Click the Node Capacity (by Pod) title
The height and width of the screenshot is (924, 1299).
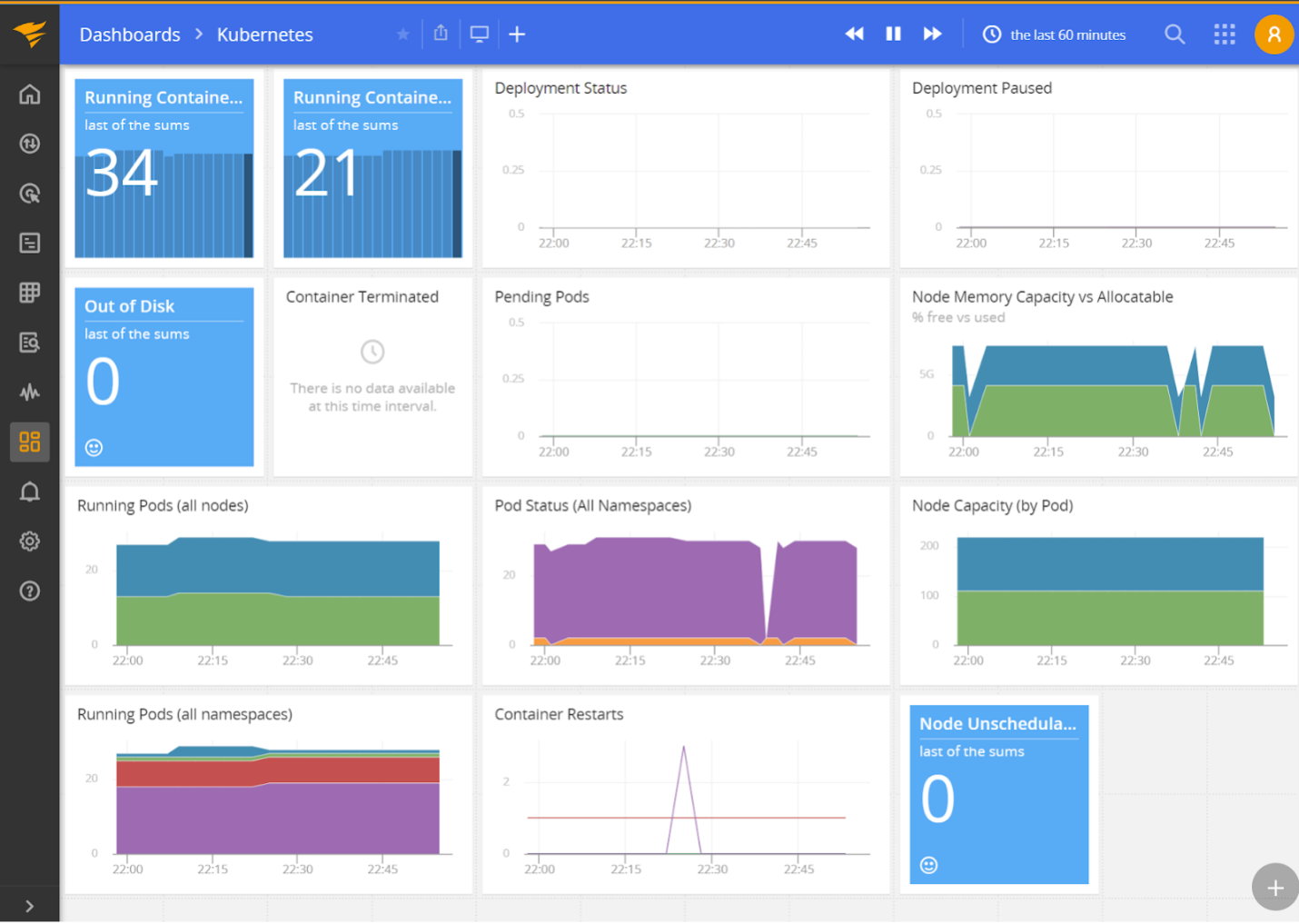coord(993,505)
